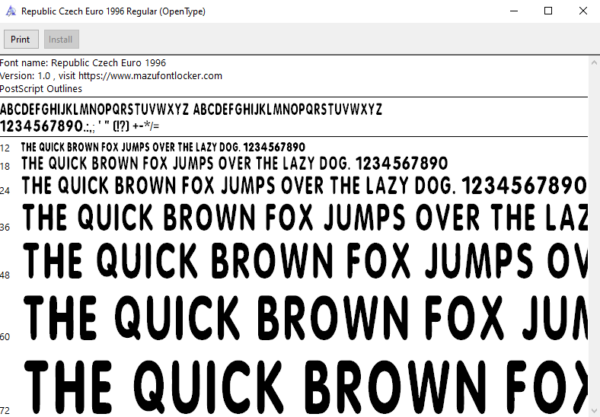Click the size 12 label
The height and width of the screenshot is (417, 600).
[x=5, y=148]
